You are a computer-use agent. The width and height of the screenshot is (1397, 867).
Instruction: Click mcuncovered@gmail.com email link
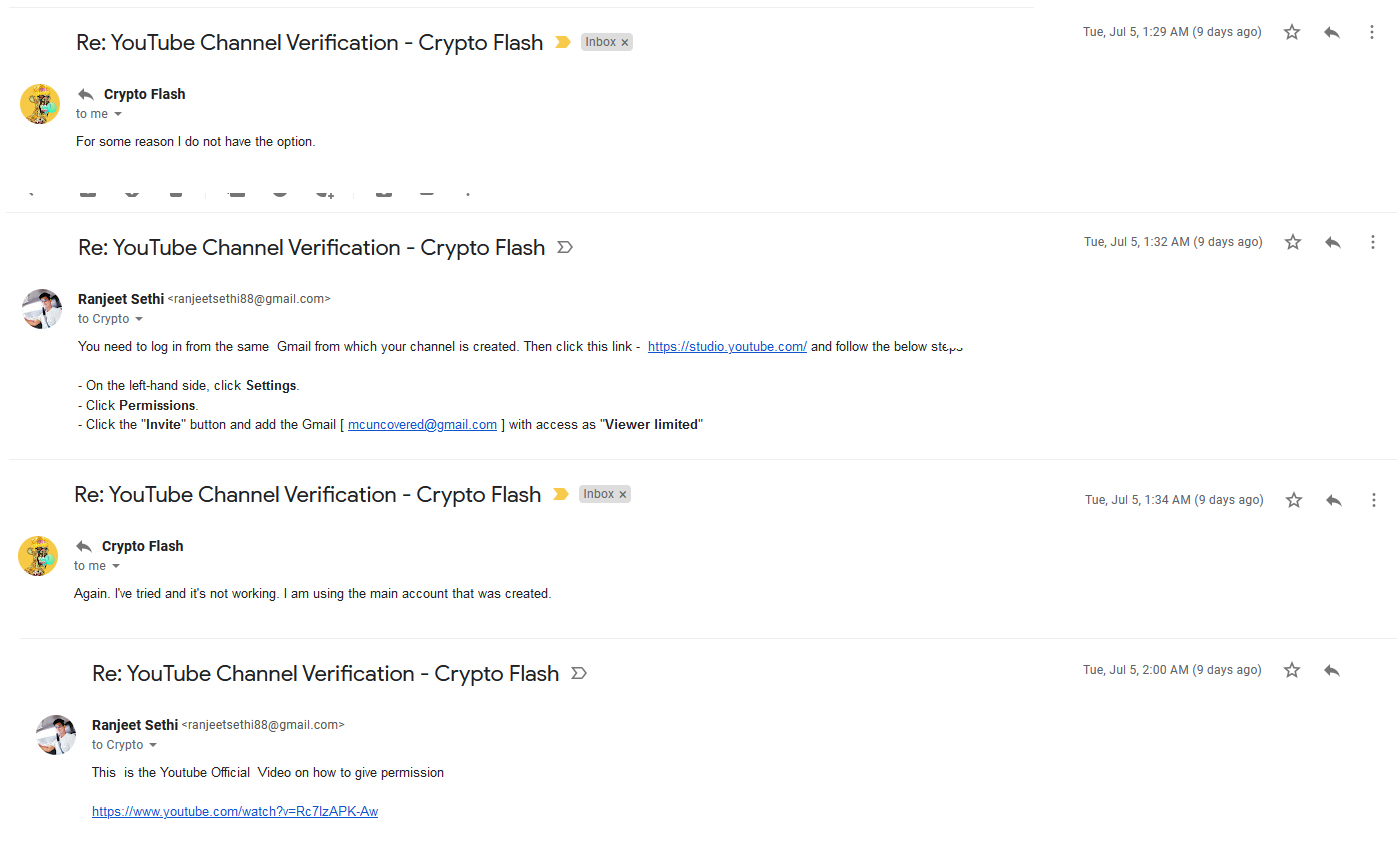422,424
